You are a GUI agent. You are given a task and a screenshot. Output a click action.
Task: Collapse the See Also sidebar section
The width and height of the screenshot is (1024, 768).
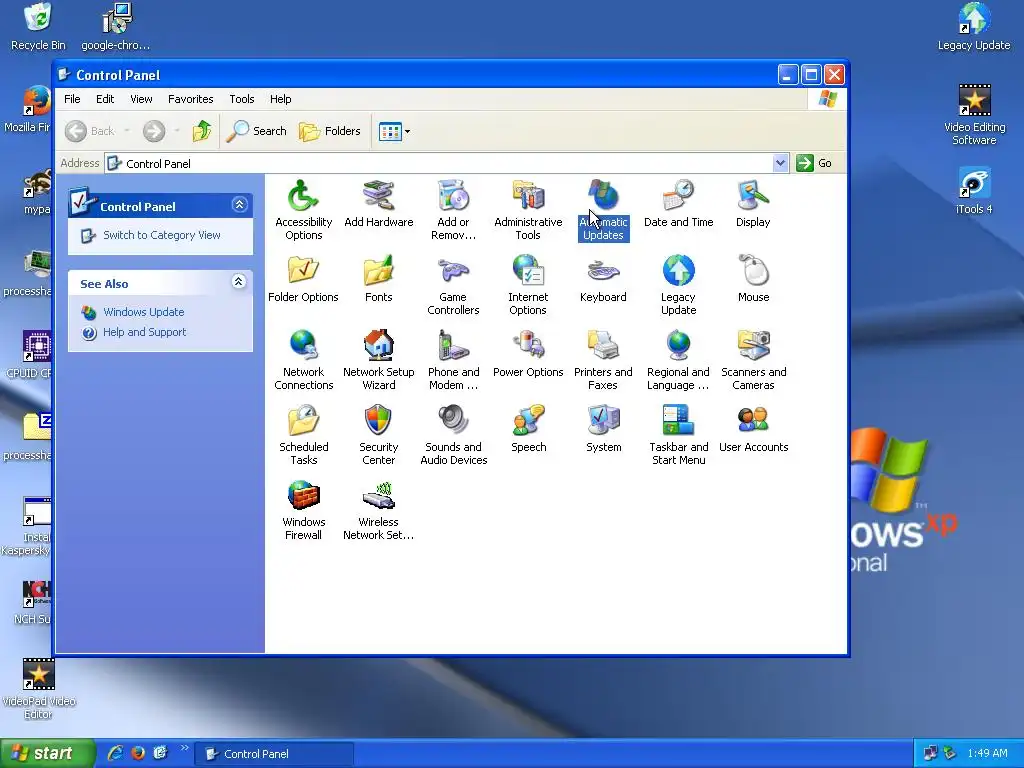239,282
